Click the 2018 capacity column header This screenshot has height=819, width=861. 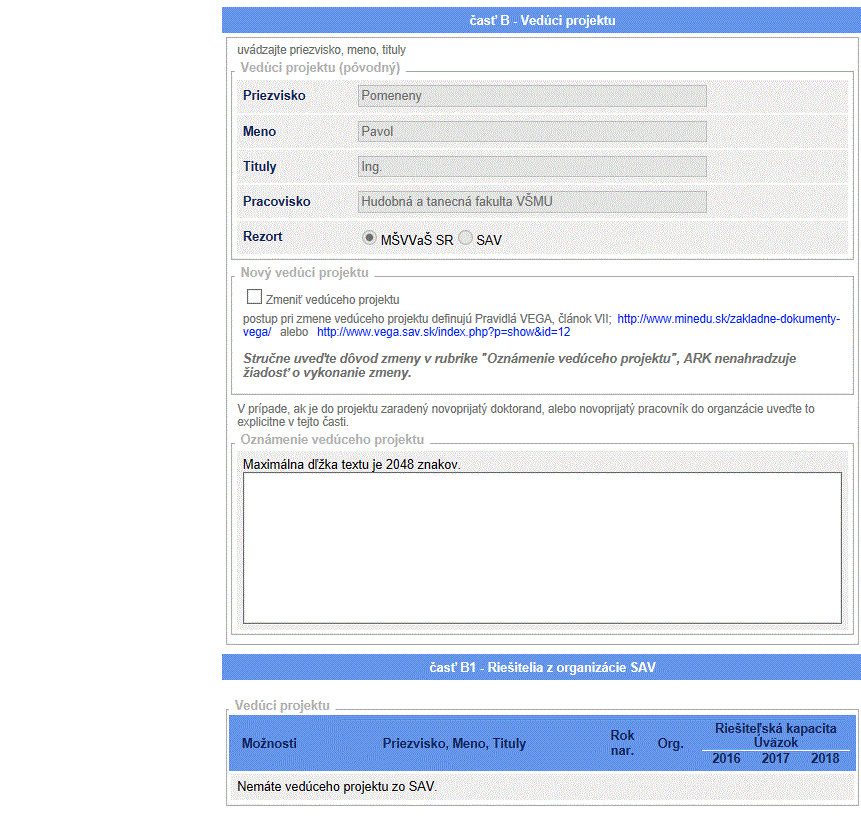click(x=825, y=759)
